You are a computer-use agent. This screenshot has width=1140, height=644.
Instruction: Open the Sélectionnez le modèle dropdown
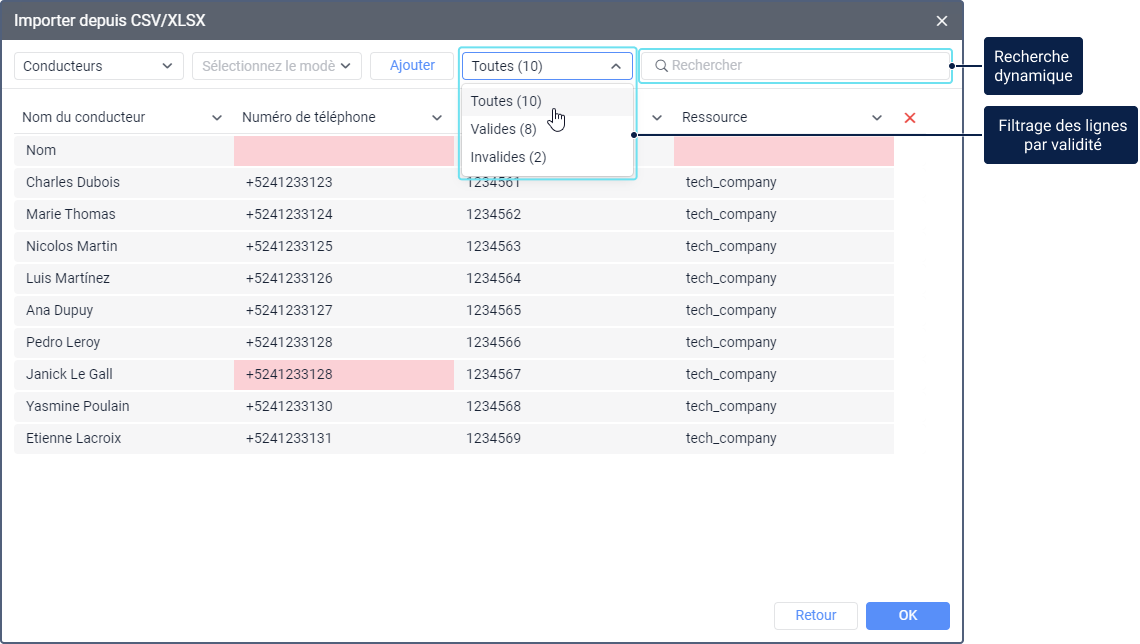point(276,66)
